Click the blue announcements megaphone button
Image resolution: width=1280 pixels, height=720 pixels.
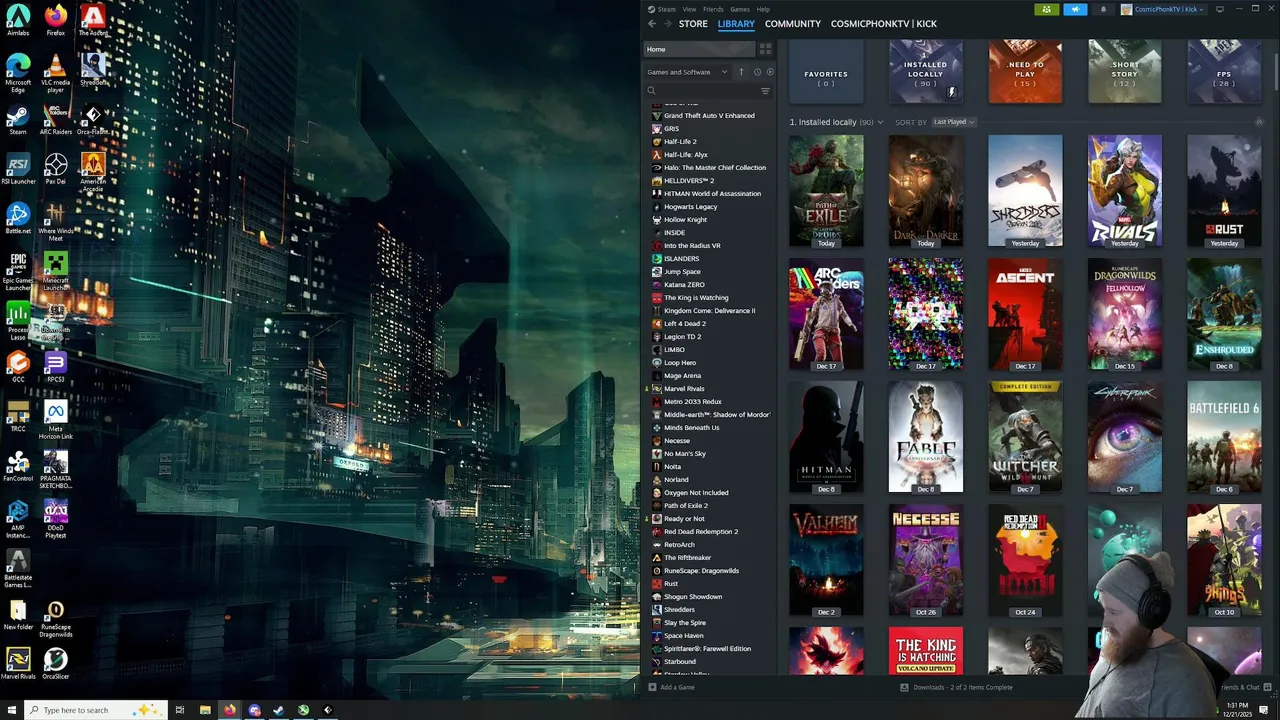(1075, 9)
